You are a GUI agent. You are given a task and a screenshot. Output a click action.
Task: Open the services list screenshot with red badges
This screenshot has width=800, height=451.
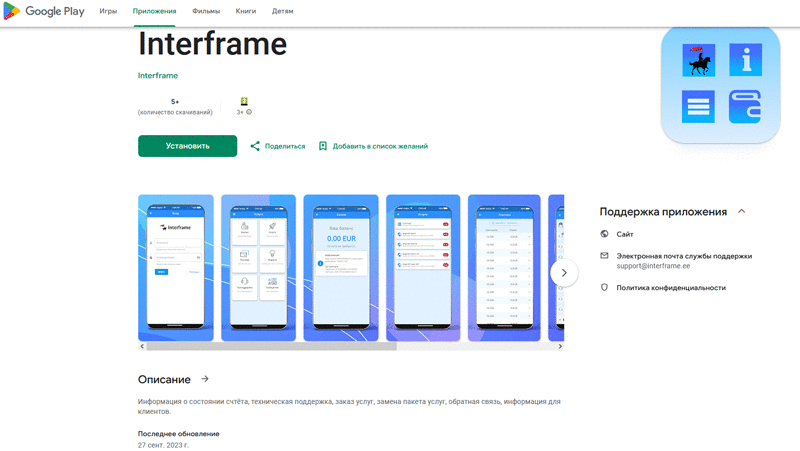pos(423,268)
